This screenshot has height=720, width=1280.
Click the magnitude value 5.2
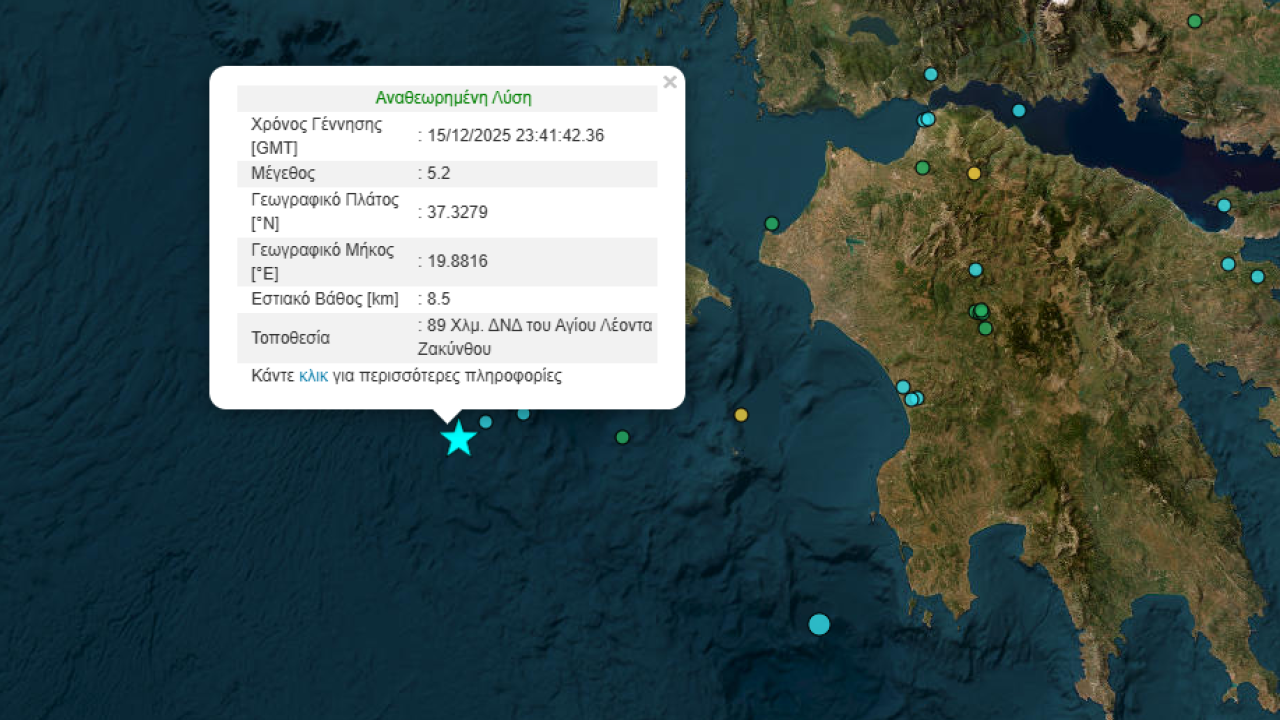point(438,173)
